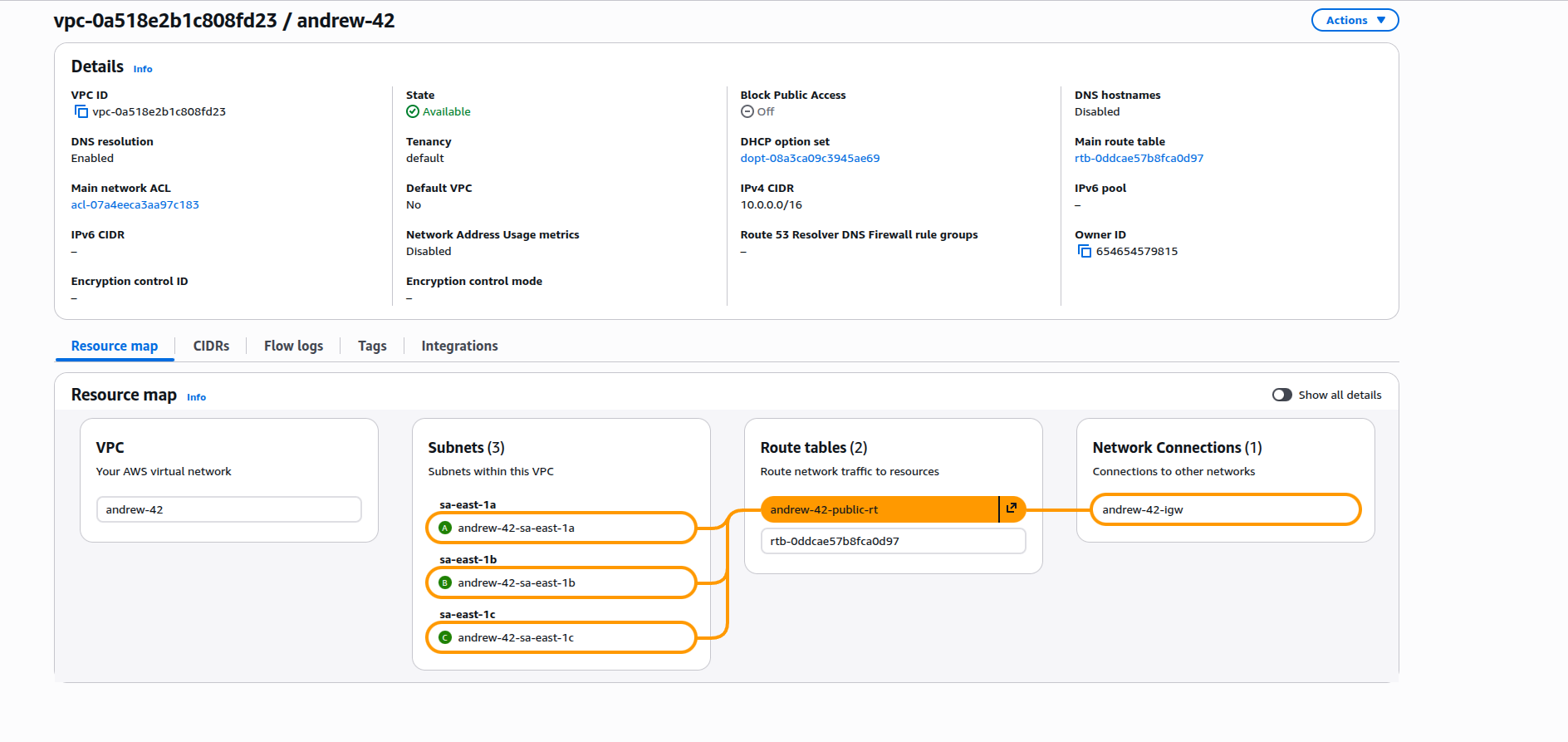Open the Integrations tab
The height and width of the screenshot is (742, 1568).
tap(459, 346)
